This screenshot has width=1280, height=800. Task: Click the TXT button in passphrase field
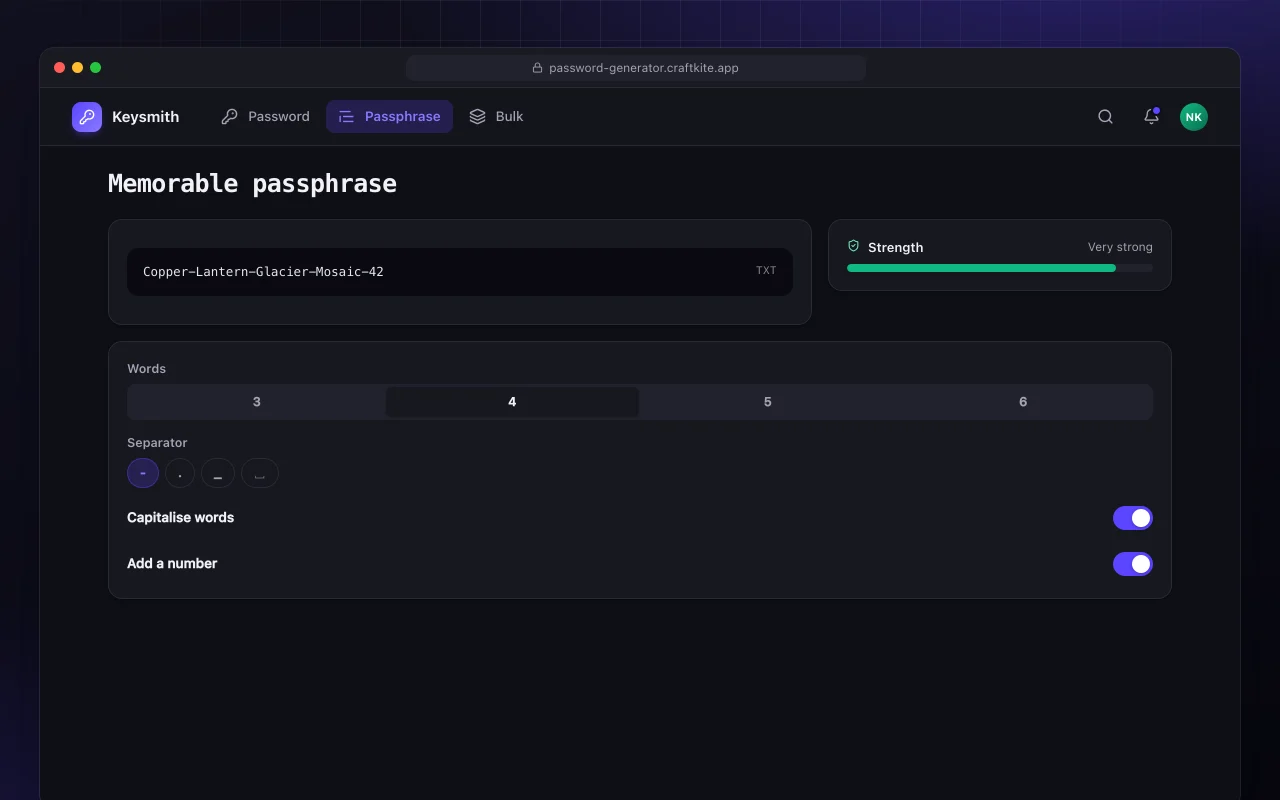[x=766, y=271]
